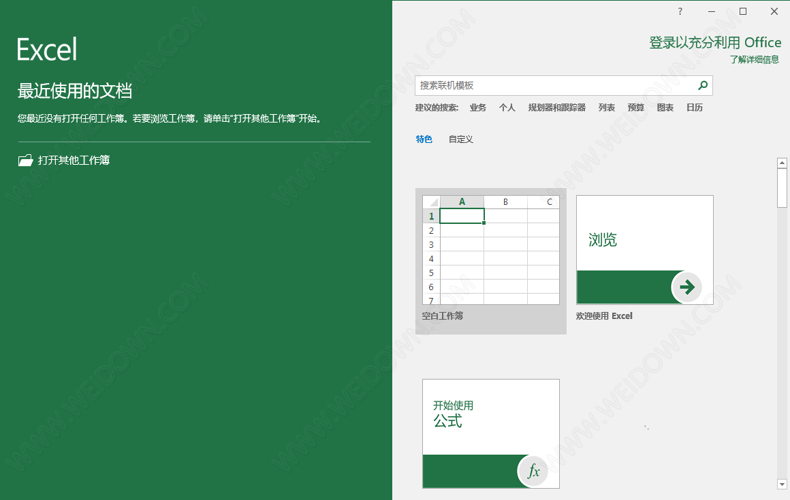Click the 最近使用的文档 heading
The height and width of the screenshot is (500, 790).
pos(75,91)
